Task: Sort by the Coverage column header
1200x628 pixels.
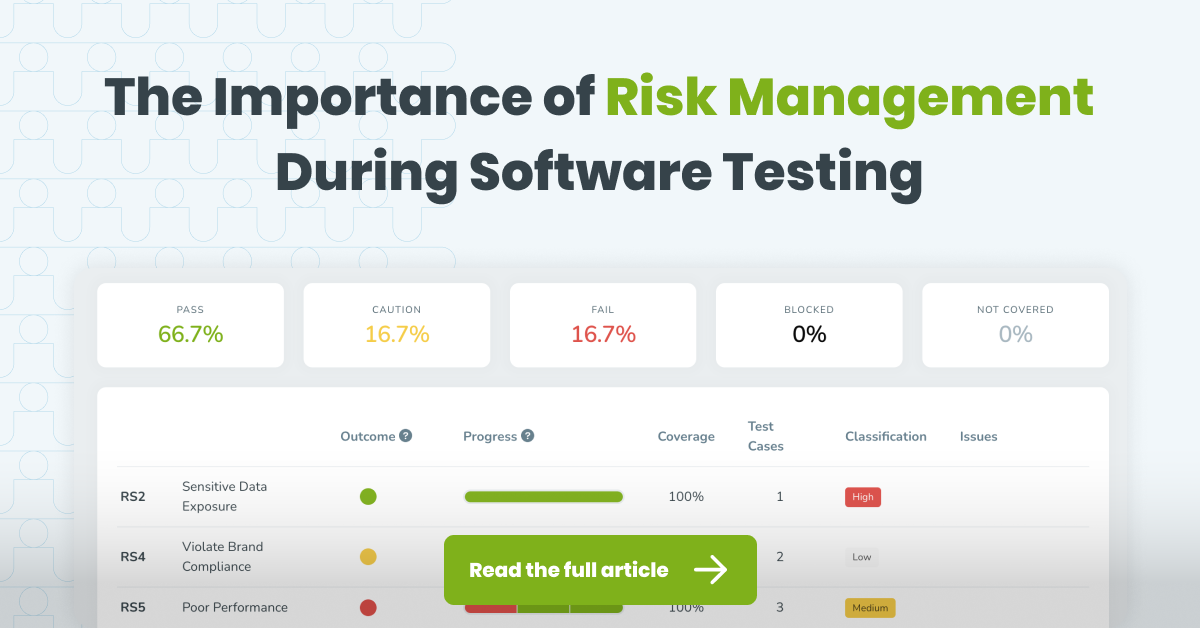Action: [686, 436]
